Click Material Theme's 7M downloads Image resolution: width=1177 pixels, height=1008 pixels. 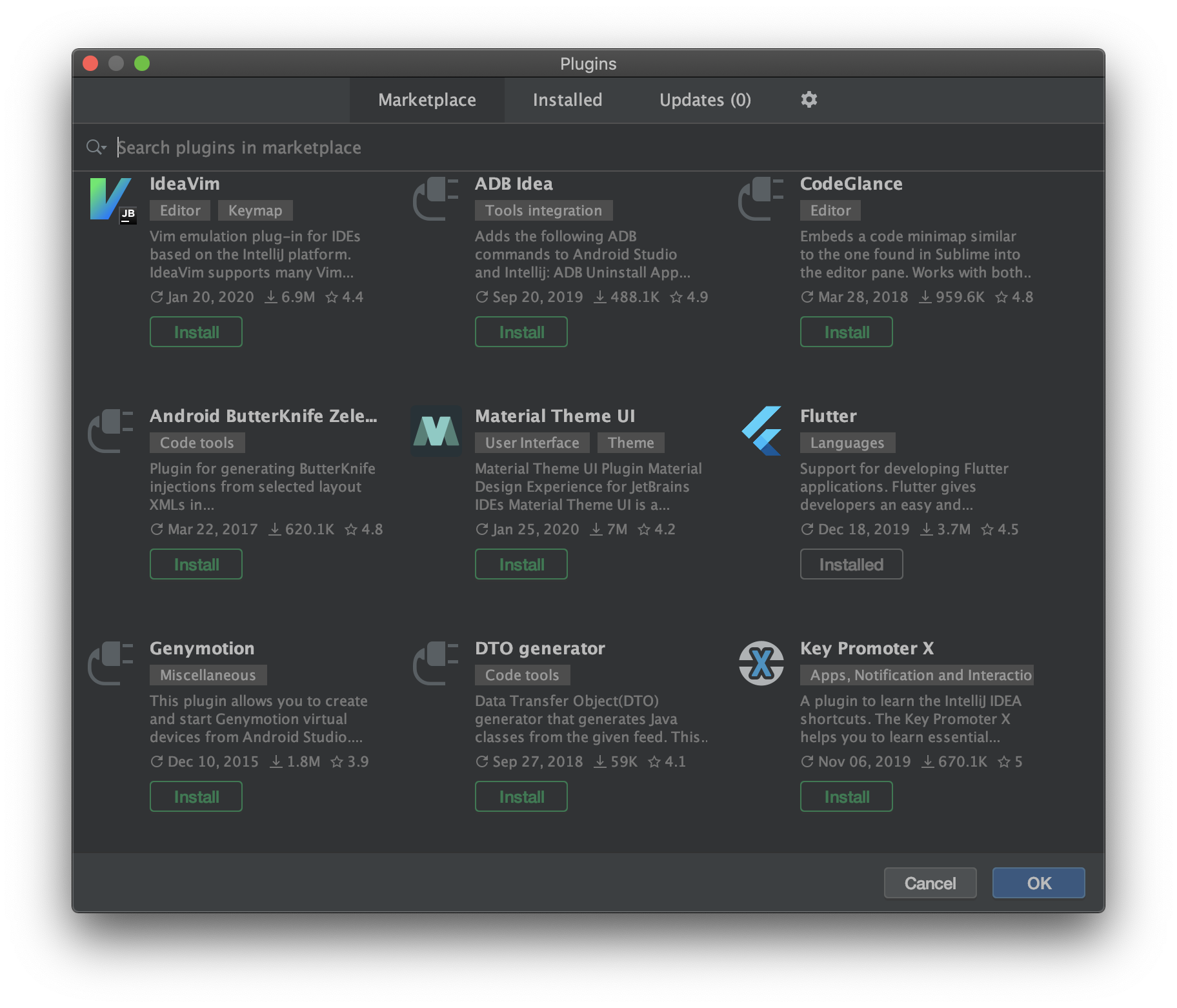[609, 530]
